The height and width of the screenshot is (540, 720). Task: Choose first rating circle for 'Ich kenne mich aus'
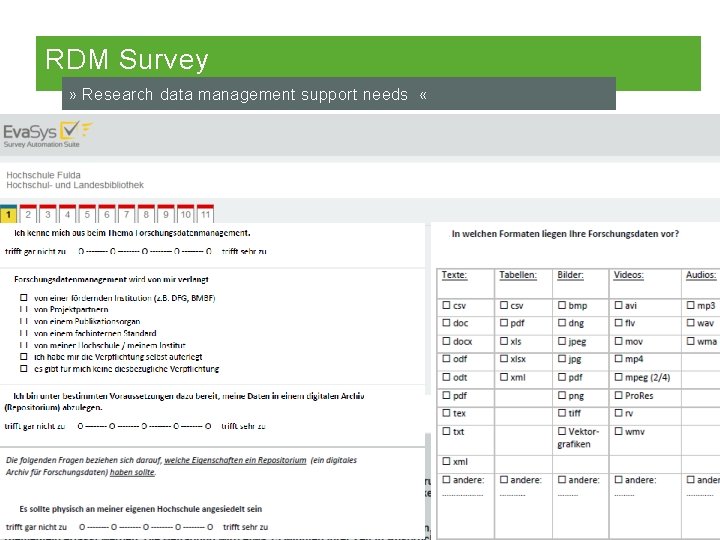tap(81, 251)
